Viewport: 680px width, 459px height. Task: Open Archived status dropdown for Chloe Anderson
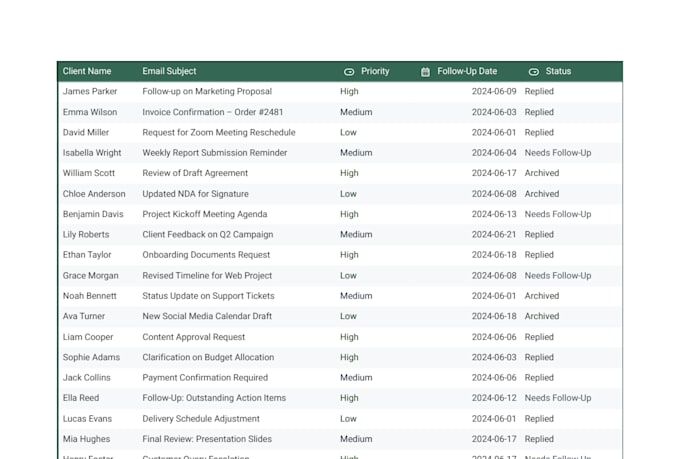point(542,194)
